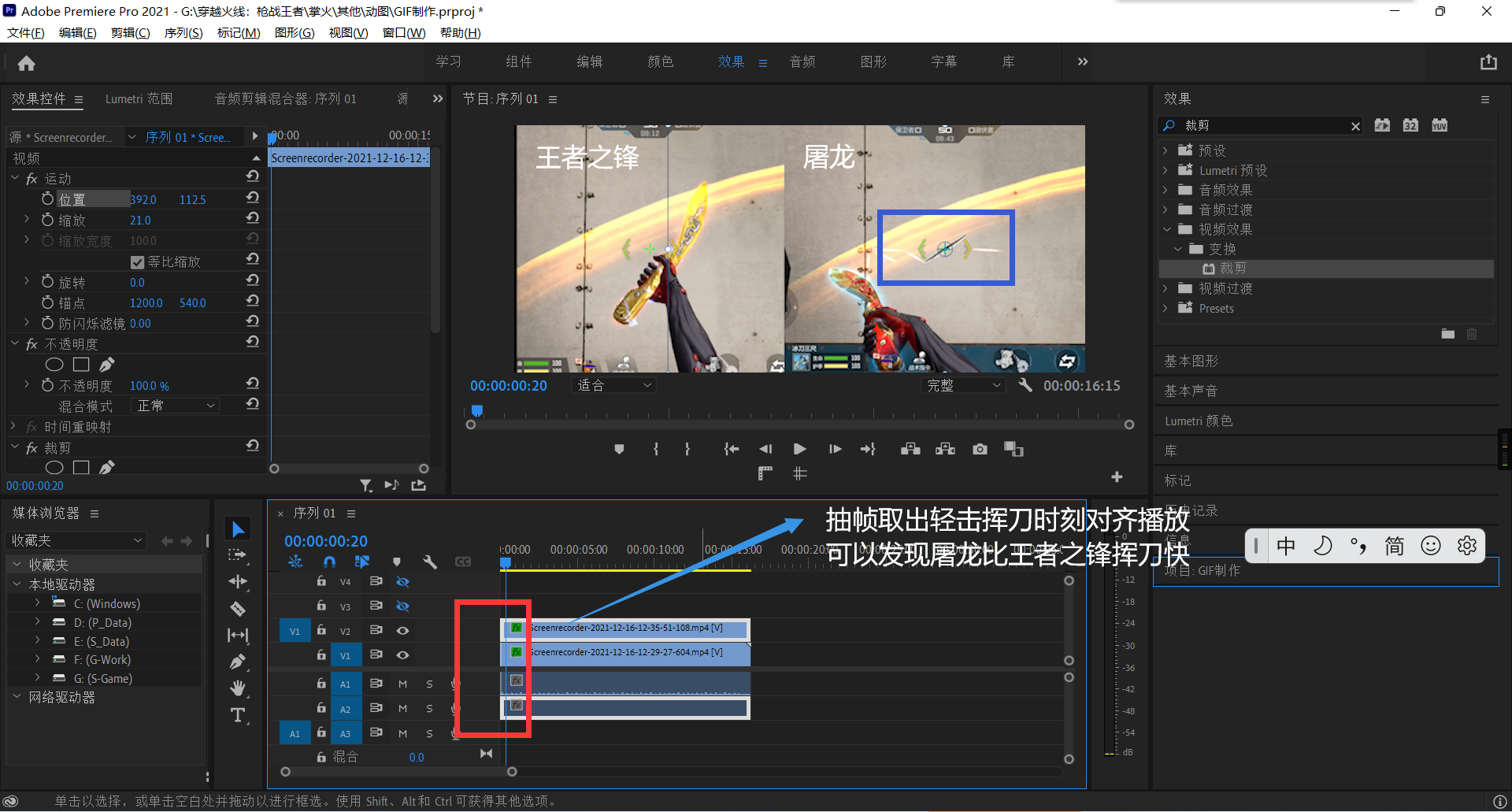Toggle linked selection in timeline
Screen dimensions: 1512x812
[362, 562]
